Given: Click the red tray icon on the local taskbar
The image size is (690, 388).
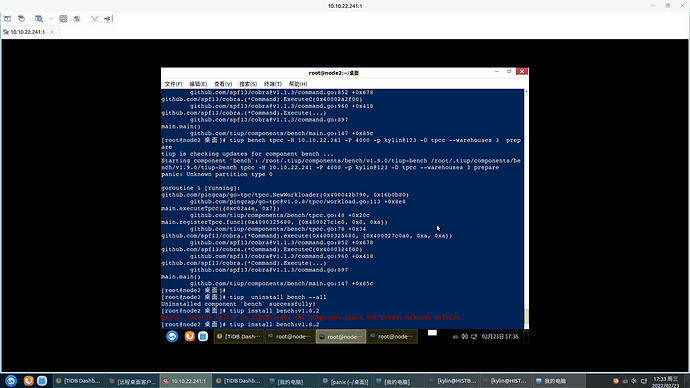Looking at the screenshot, I should (x=616, y=381).
